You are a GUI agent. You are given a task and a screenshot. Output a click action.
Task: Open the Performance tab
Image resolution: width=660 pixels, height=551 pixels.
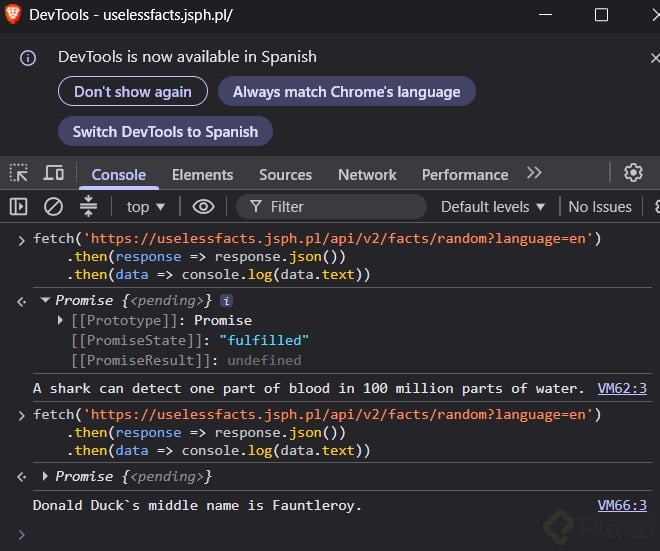pos(465,175)
